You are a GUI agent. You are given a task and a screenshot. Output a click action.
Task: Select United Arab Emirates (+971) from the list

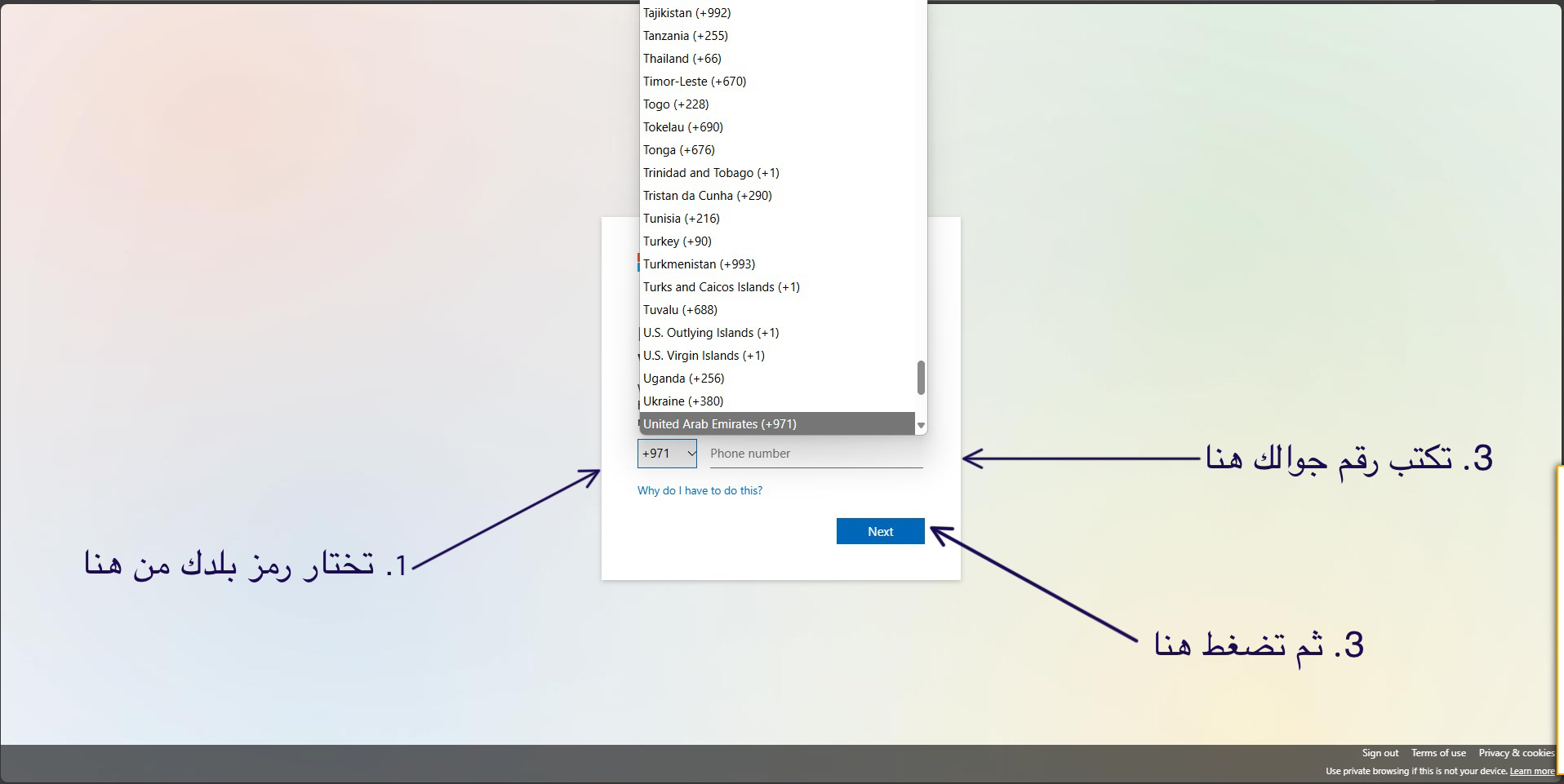(719, 424)
